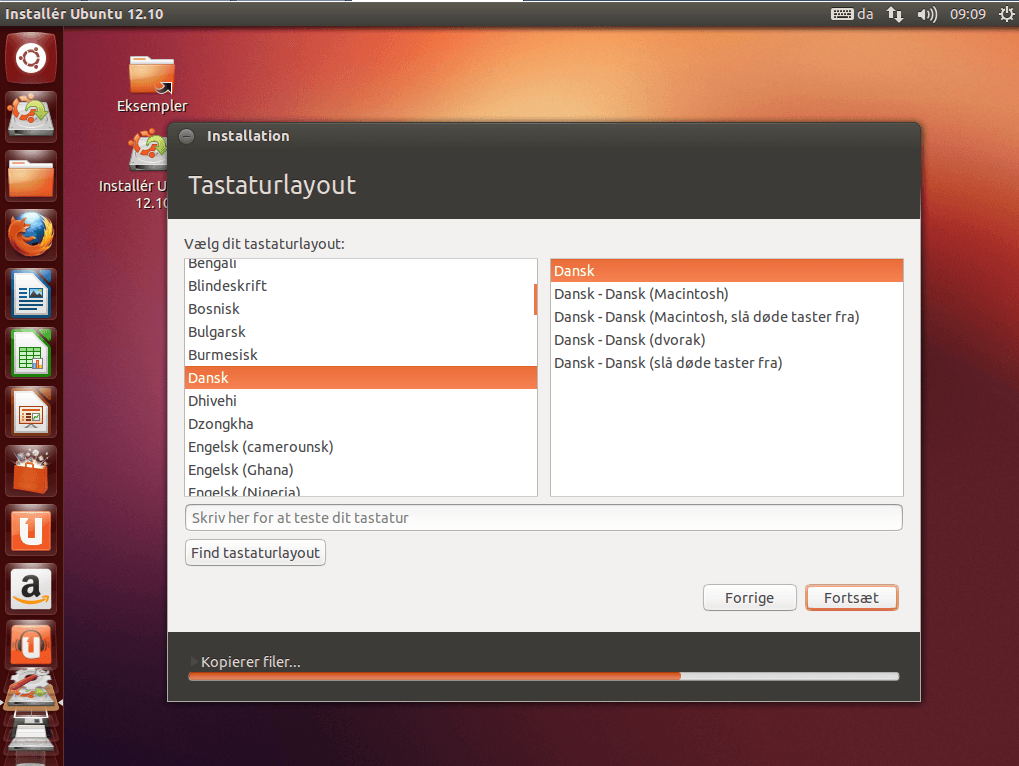Screen dimensions: 1019x766
Task: Click the clock showing 09:09
Action: pyautogui.click(x=967, y=14)
